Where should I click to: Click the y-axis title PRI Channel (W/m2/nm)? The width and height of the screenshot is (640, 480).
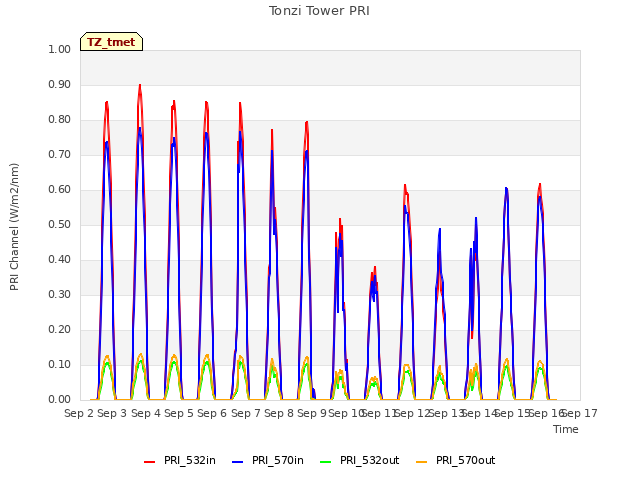[x=14, y=227]
